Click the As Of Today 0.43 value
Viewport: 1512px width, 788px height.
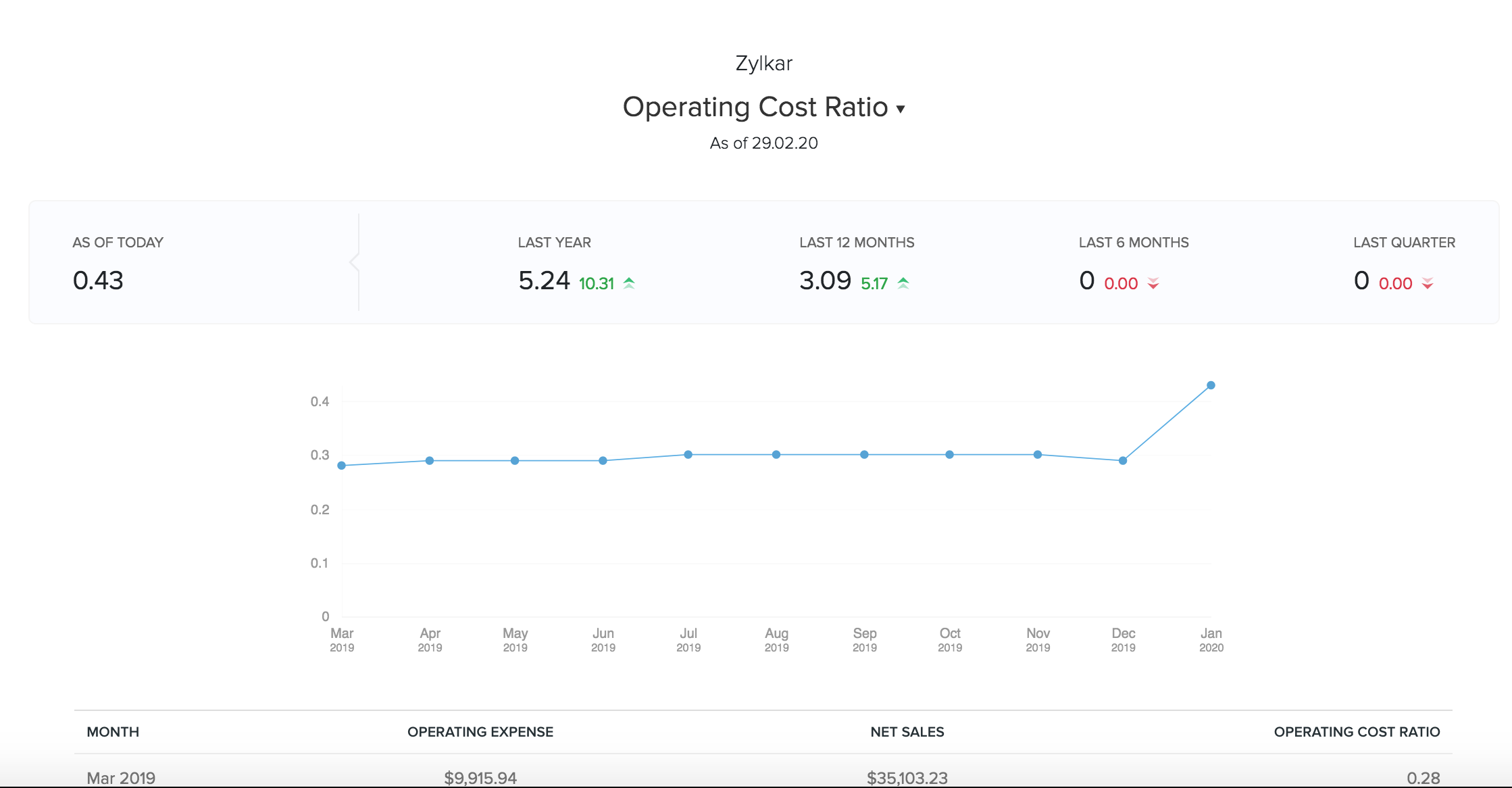click(98, 280)
